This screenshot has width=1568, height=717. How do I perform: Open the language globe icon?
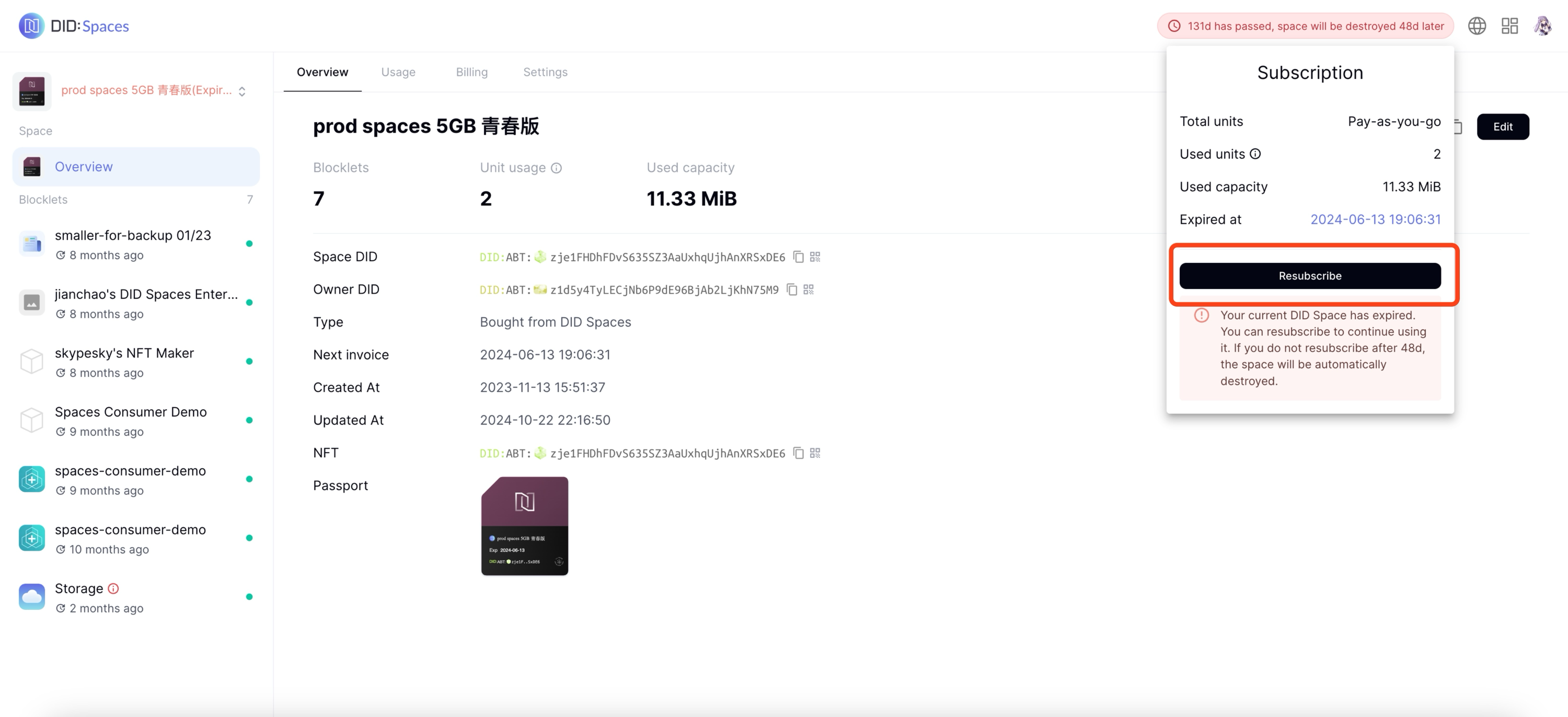tap(1477, 26)
